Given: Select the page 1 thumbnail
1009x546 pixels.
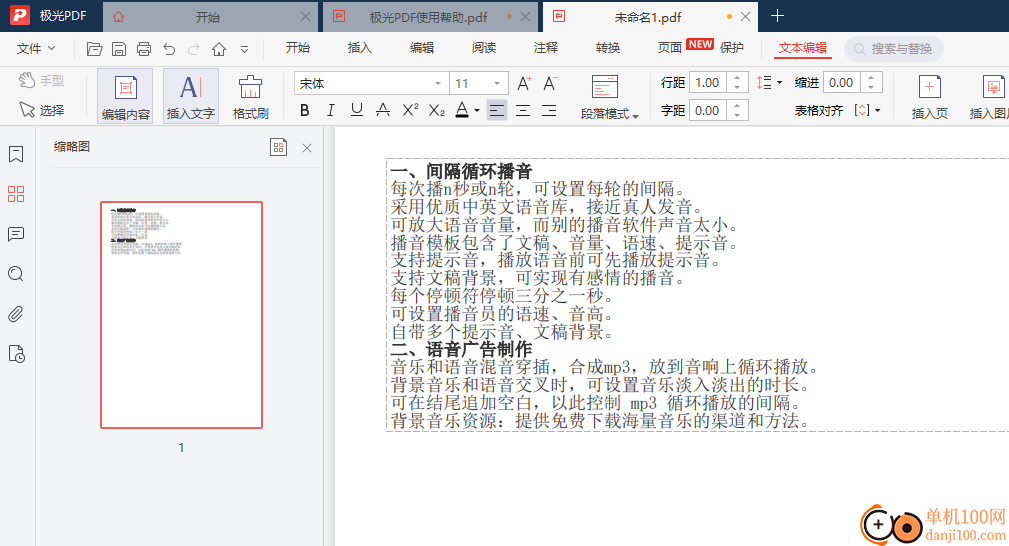Looking at the screenshot, I should [x=181, y=315].
